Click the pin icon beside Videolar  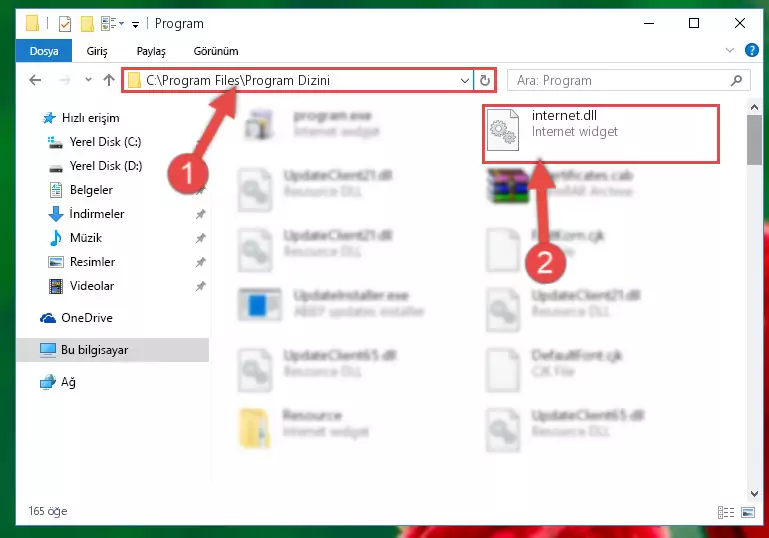(200, 286)
